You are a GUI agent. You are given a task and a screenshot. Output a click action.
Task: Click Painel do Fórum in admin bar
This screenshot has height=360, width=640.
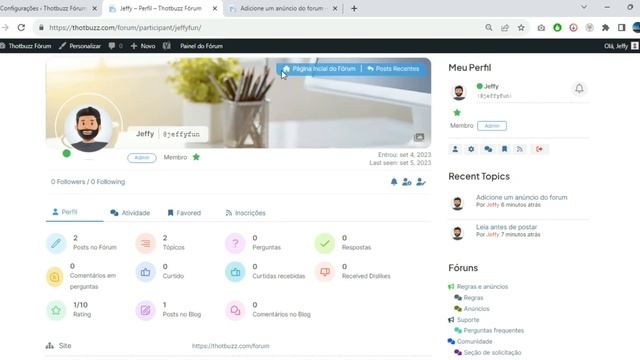201,46
